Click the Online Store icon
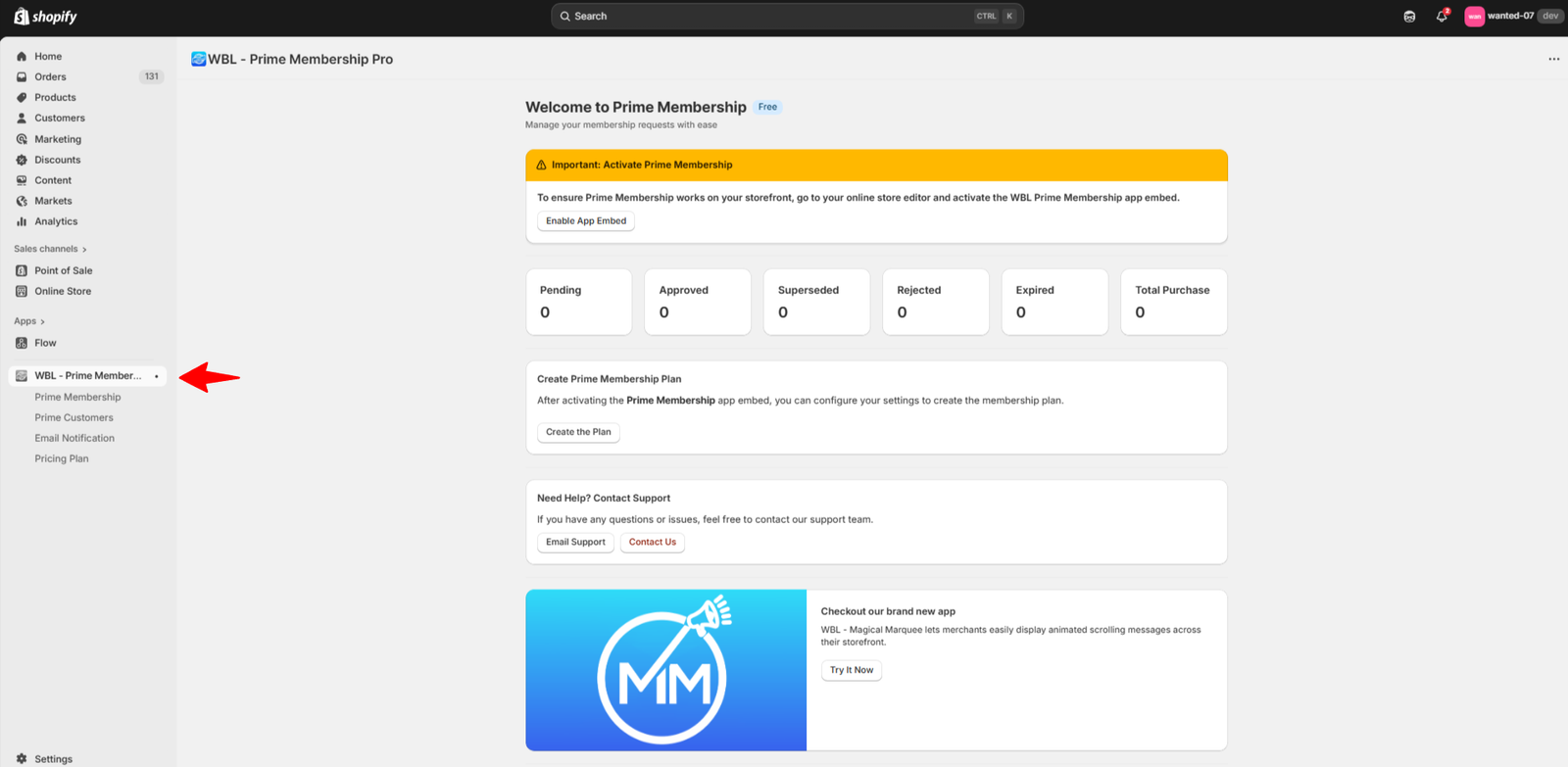 pos(22,291)
